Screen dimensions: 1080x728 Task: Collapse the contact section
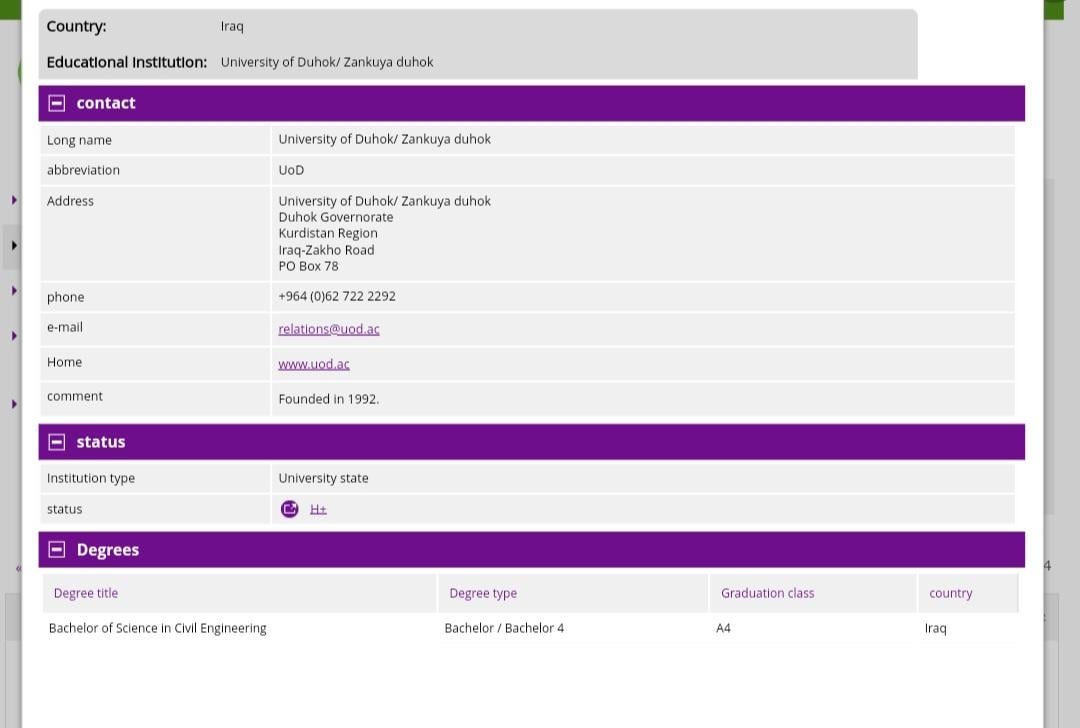[56, 103]
